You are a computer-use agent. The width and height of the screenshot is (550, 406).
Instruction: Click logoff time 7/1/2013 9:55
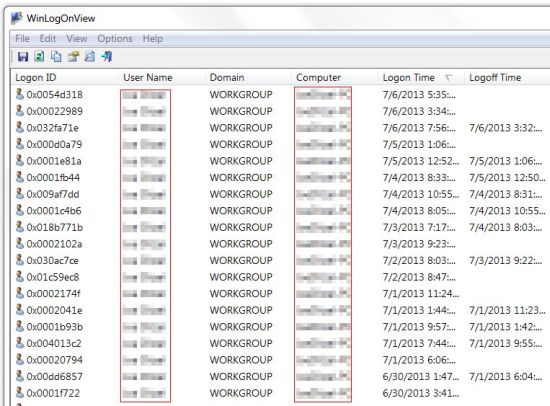point(506,343)
